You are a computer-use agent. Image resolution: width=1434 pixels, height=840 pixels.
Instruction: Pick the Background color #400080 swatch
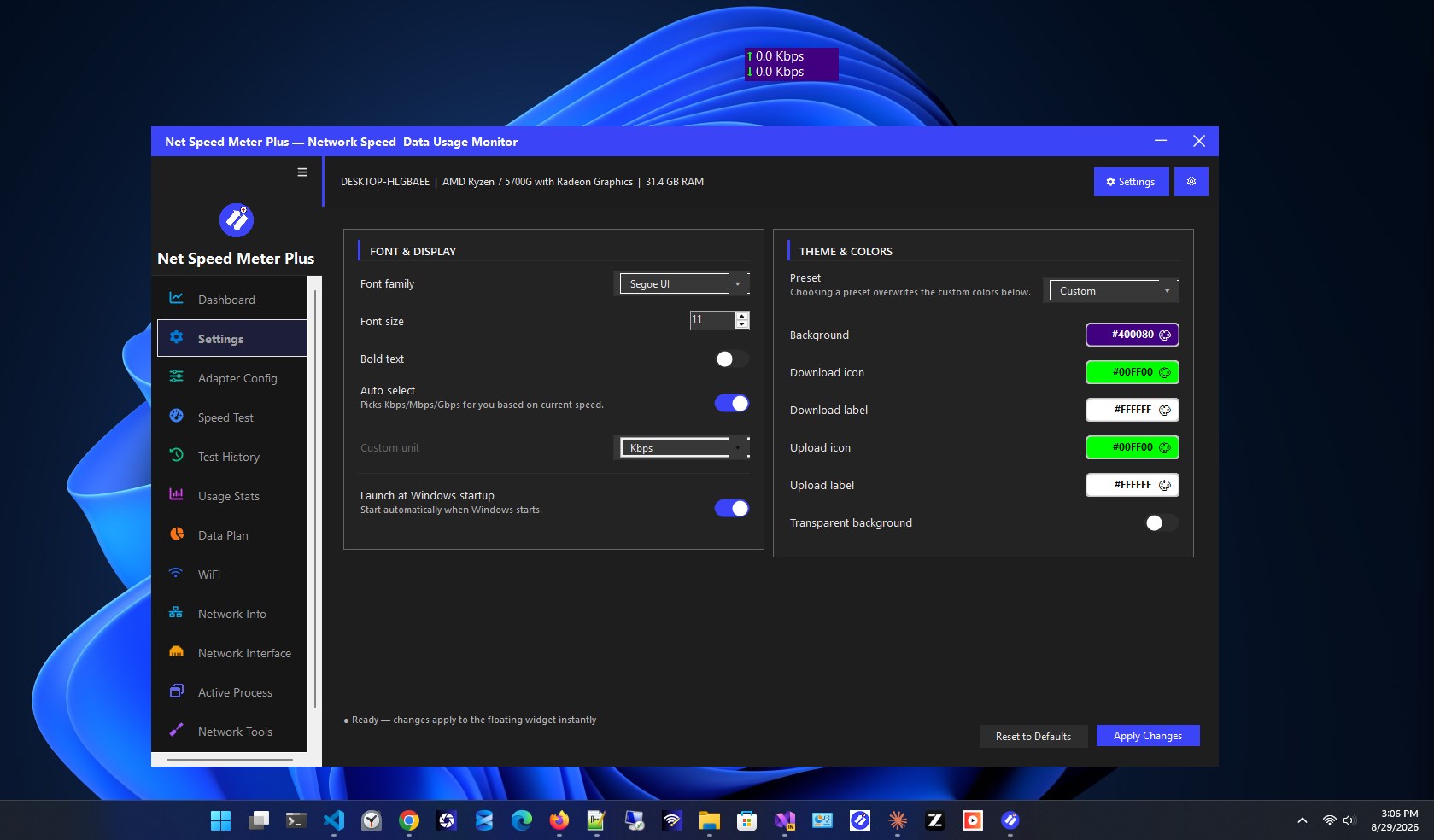pos(1133,335)
